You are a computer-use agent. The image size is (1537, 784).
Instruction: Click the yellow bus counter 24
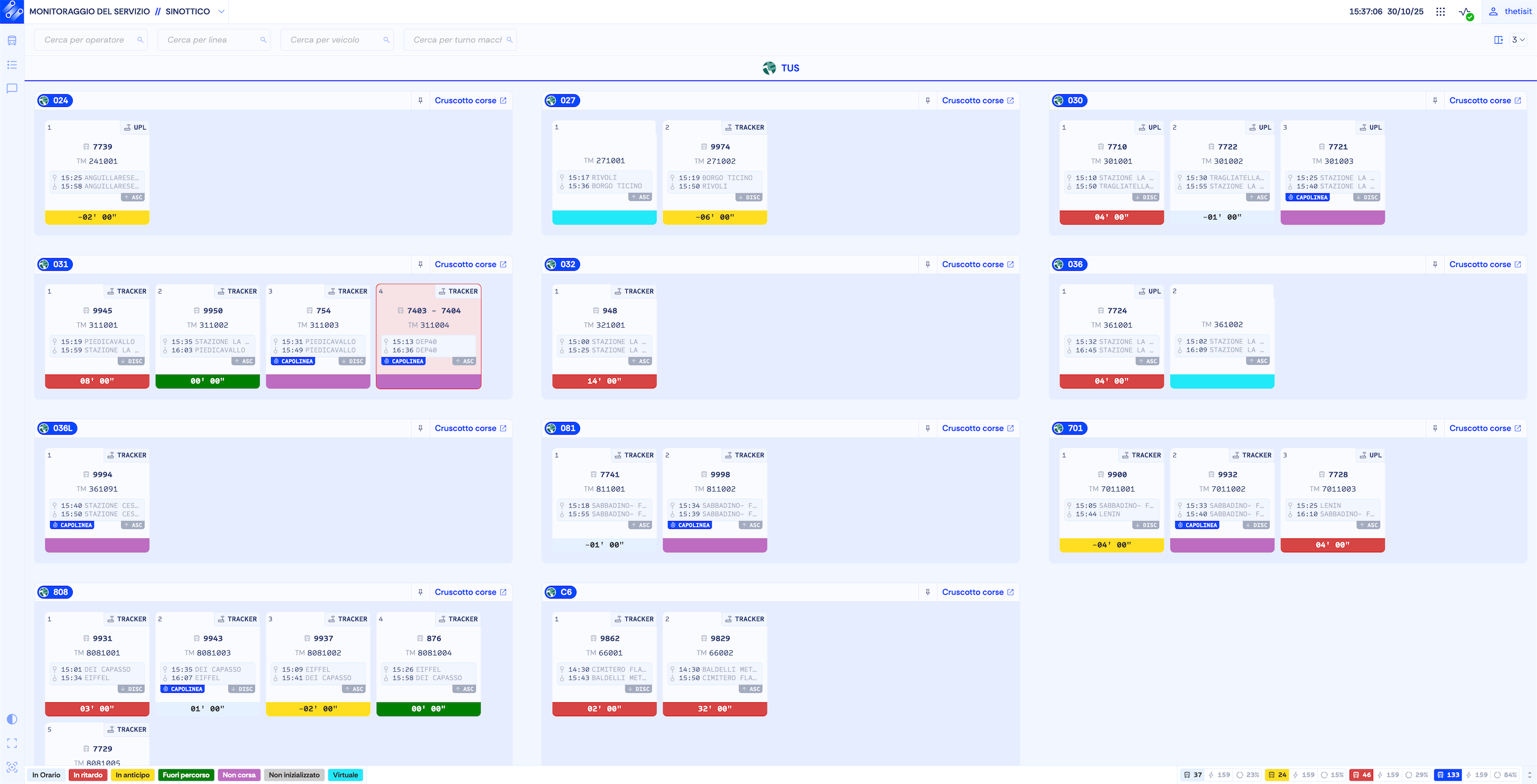pyautogui.click(x=1277, y=775)
